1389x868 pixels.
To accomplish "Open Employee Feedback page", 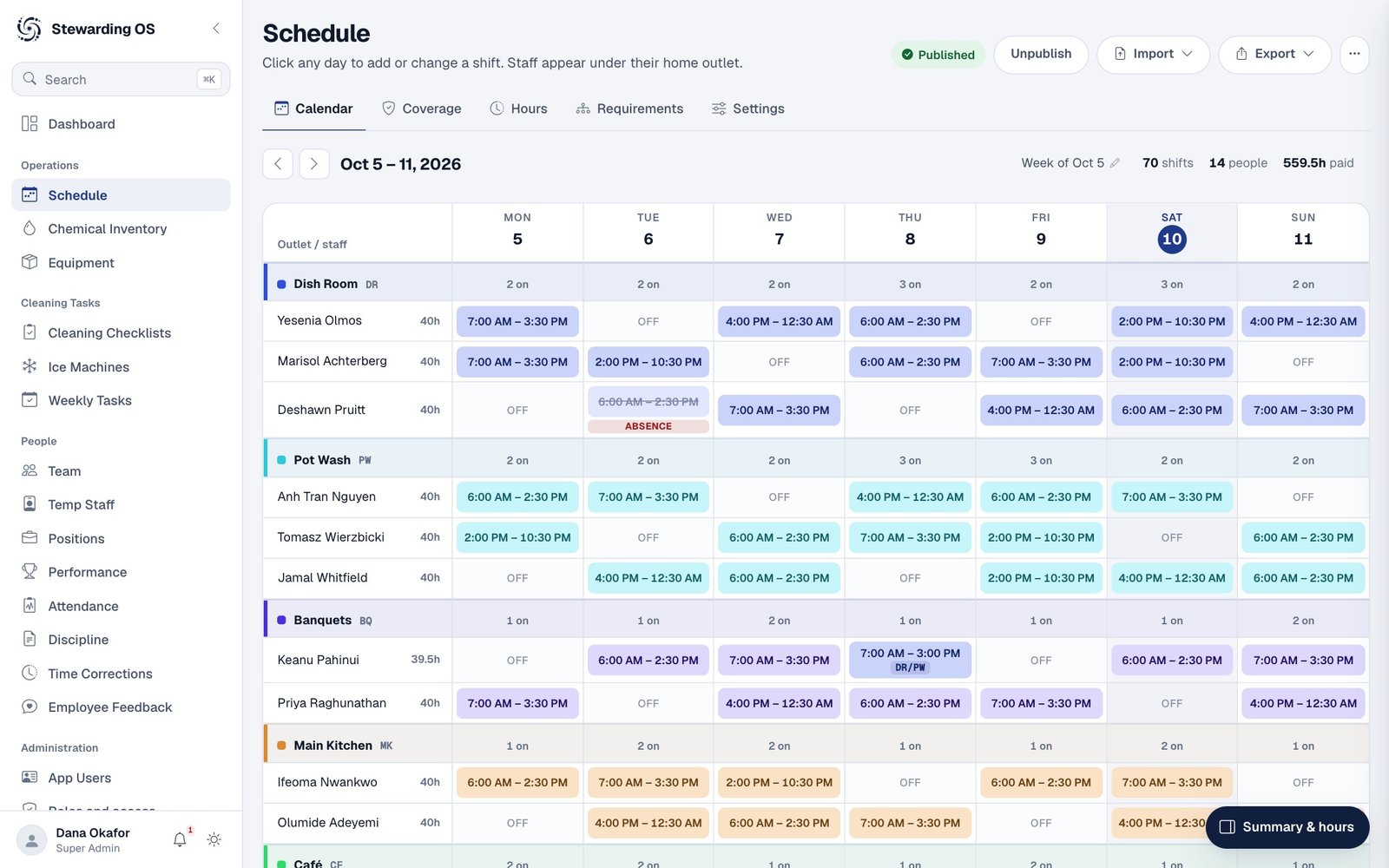I will [x=121, y=707].
